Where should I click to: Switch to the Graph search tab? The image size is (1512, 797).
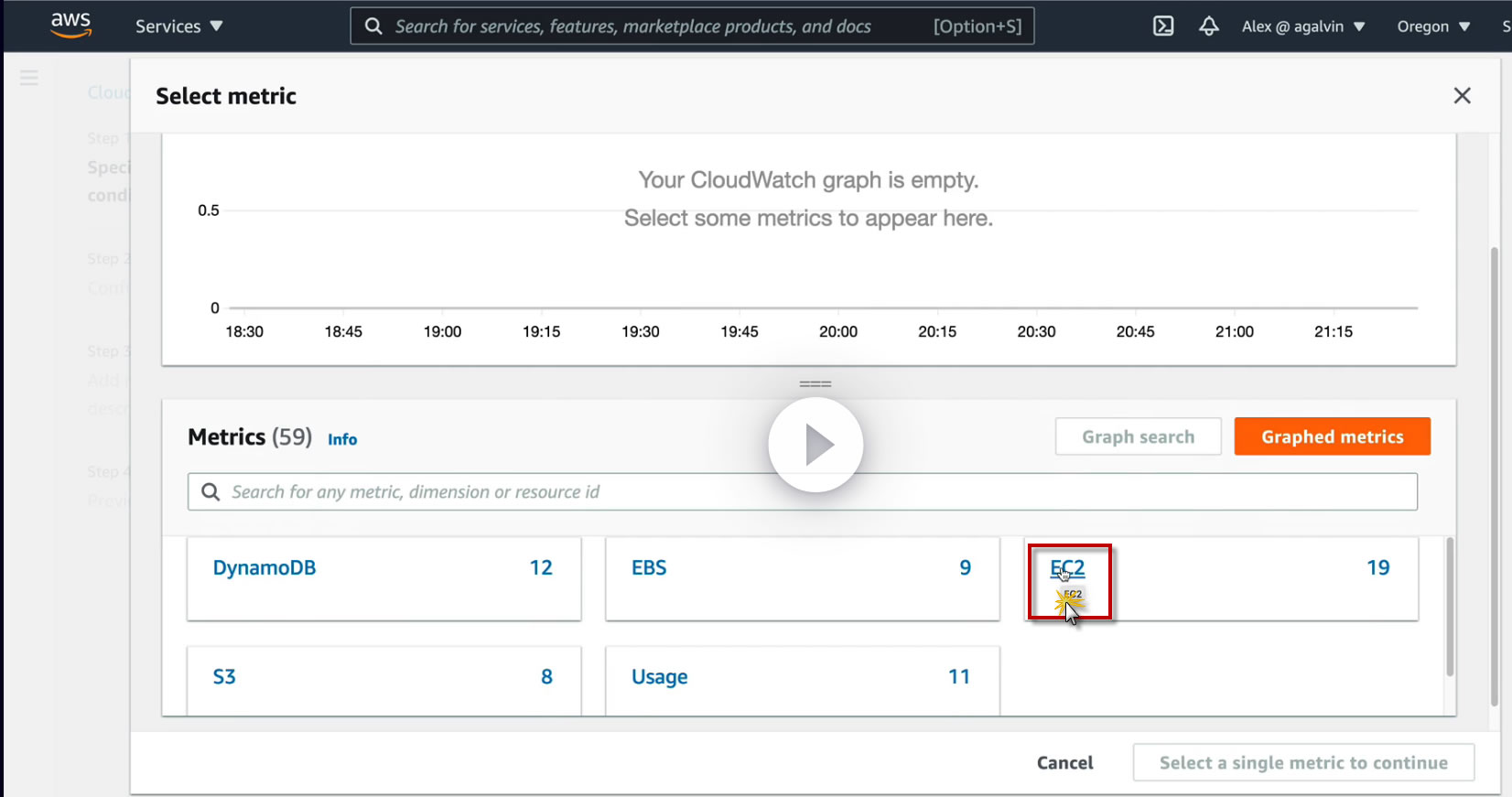click(1138, 436)
